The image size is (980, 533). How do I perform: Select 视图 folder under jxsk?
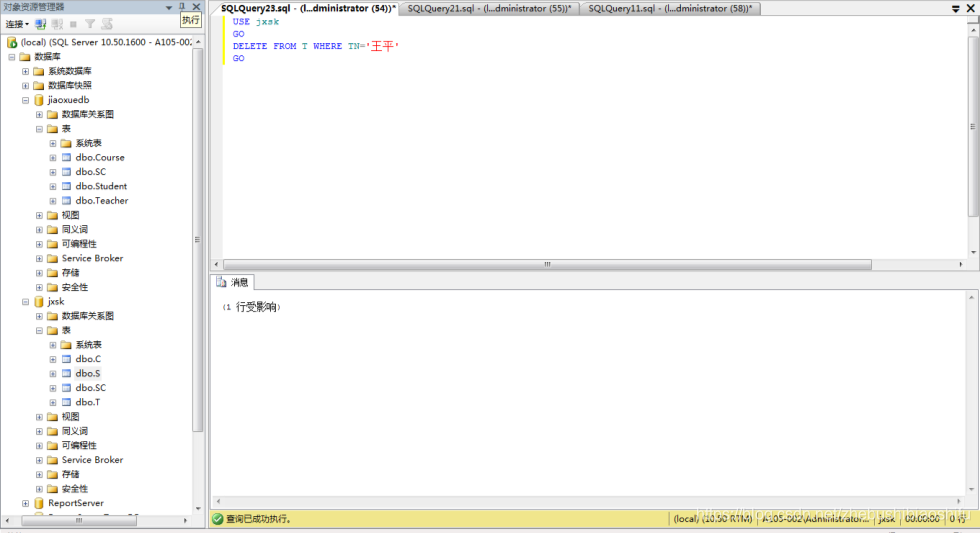point(70,417)
